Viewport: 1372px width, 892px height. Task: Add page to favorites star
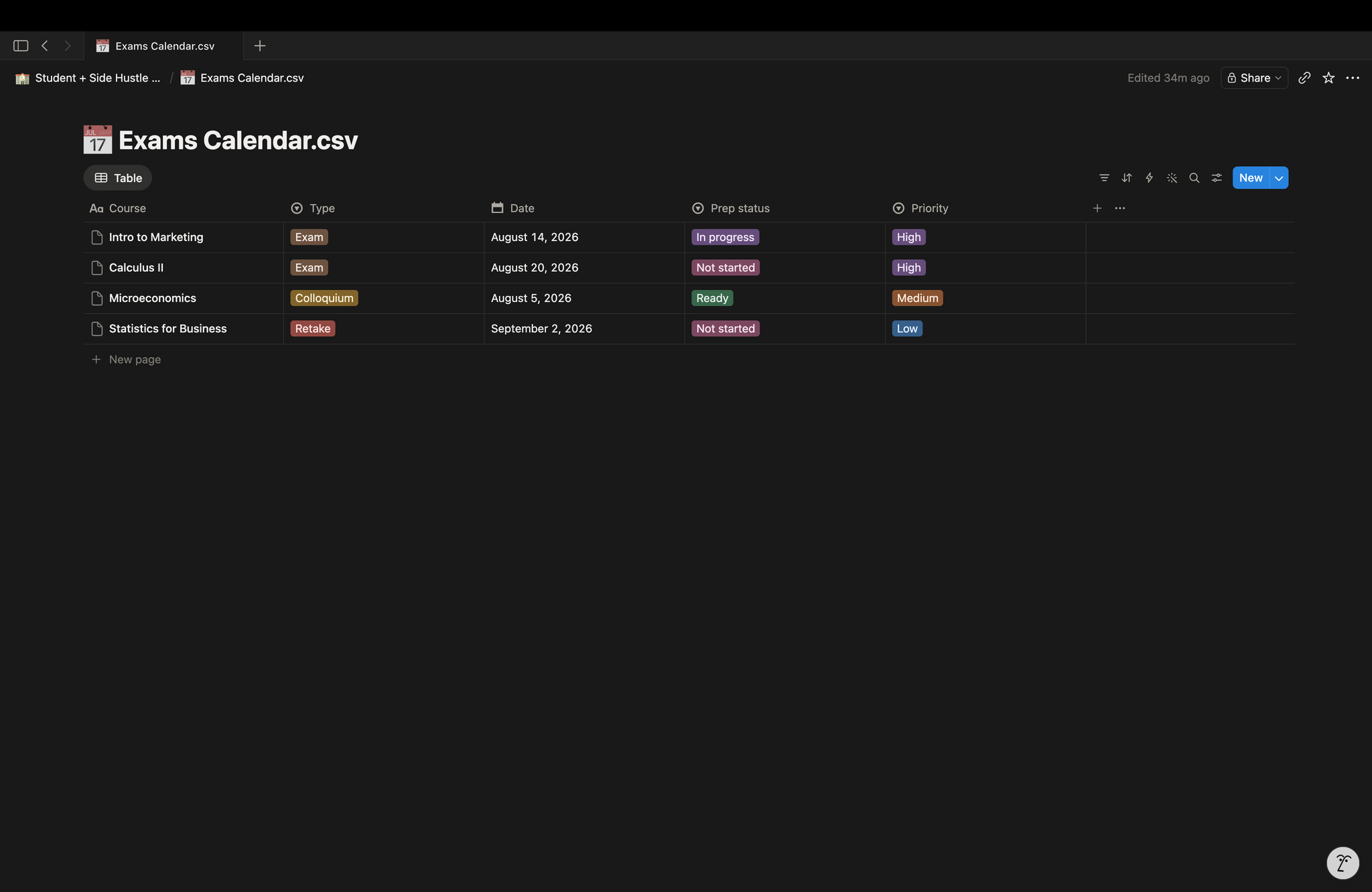[1328, 78]
